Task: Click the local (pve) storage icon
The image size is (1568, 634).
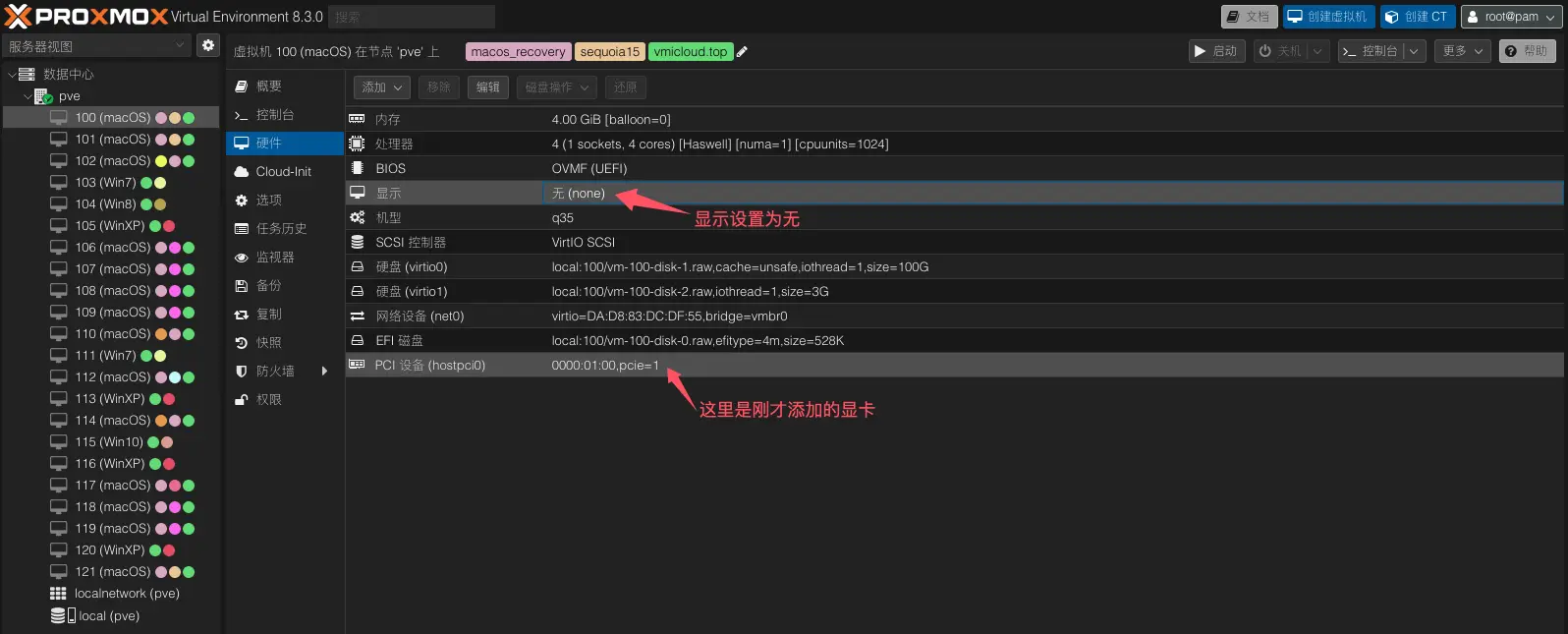Action: (x=63, y=615)
